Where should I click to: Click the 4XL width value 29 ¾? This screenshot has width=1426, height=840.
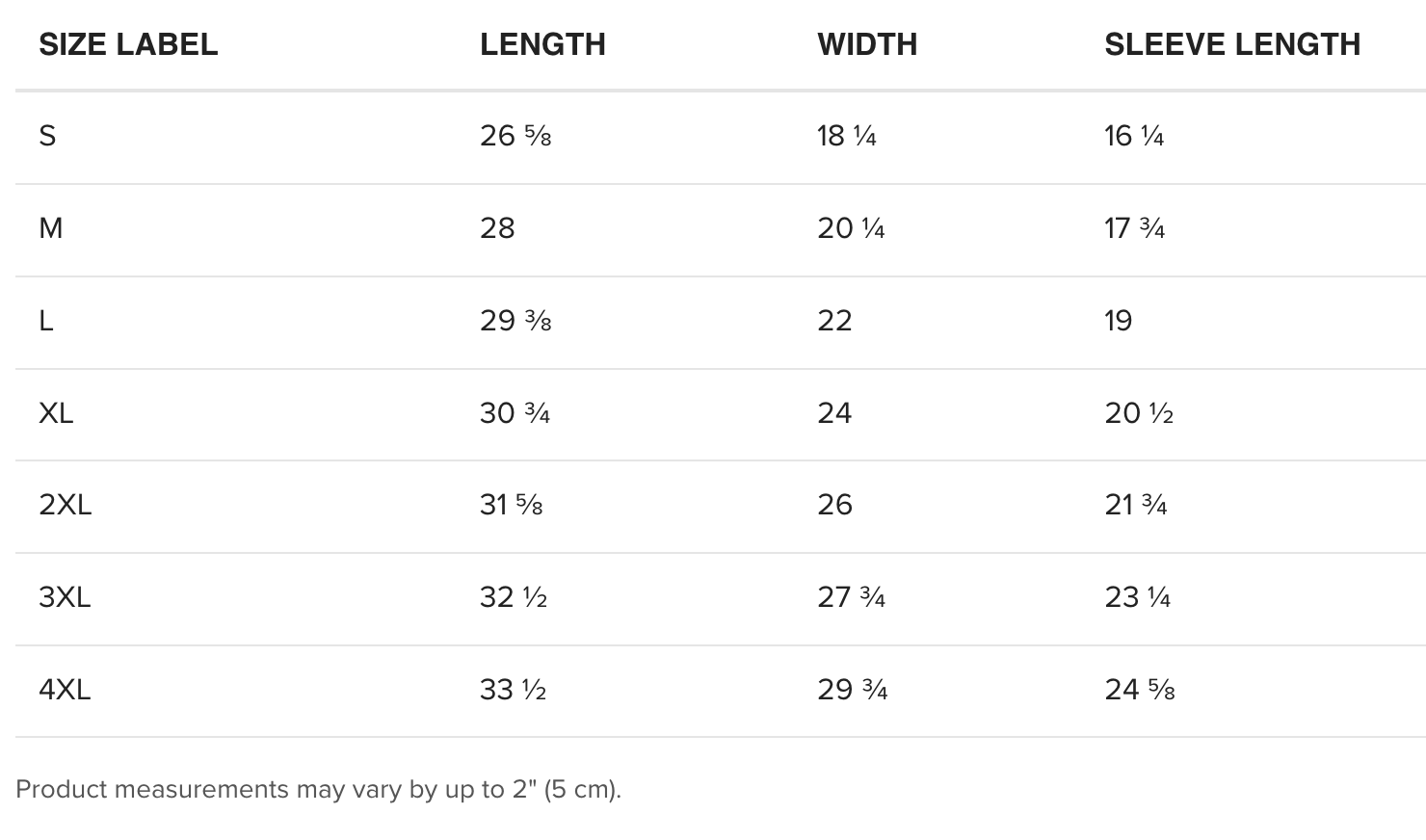[853, 690]
